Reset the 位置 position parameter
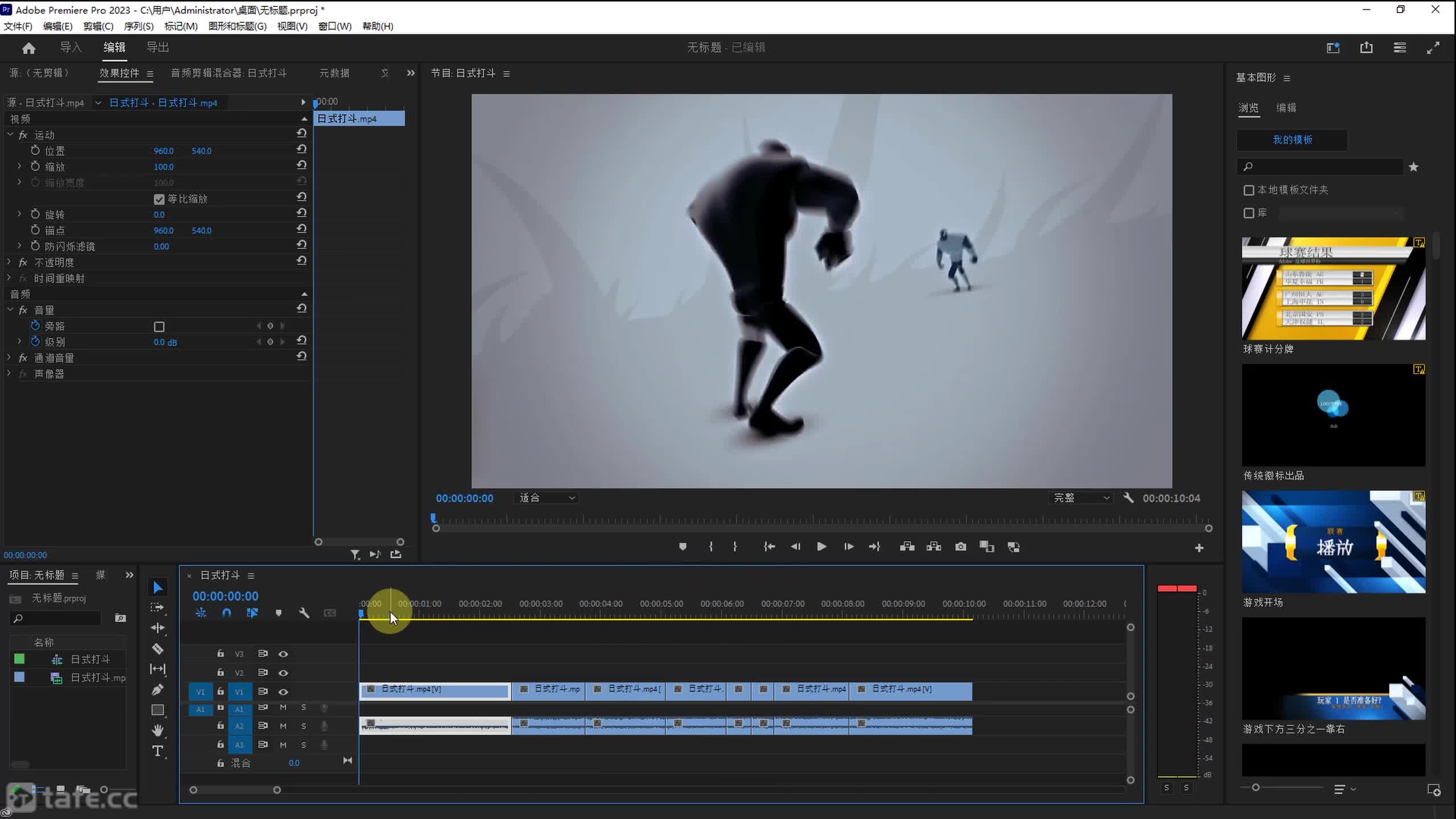The image size is (1456, 819). pyautogui.click(x=301, y=149)
